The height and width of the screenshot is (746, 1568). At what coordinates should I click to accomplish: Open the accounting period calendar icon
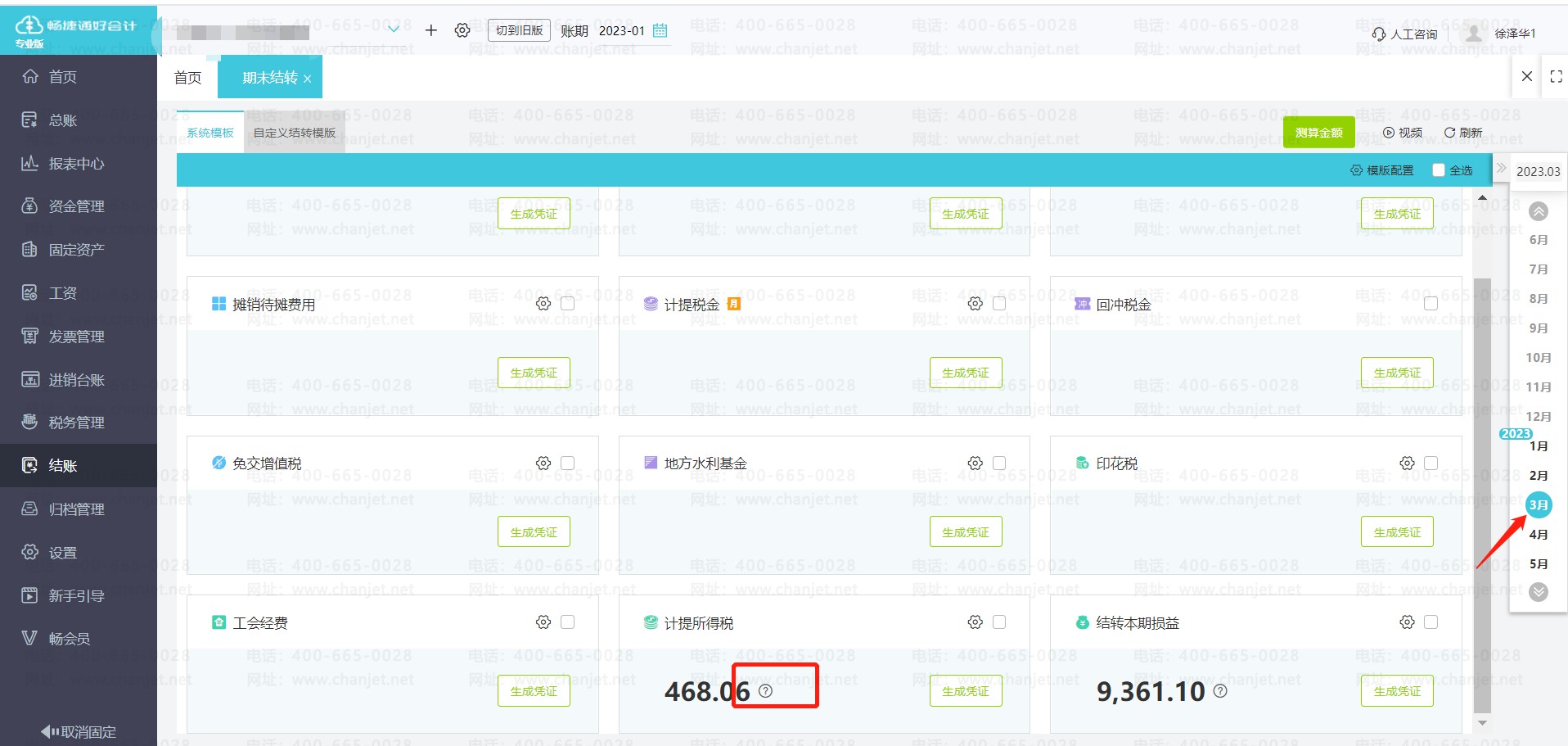coord(660,30)
